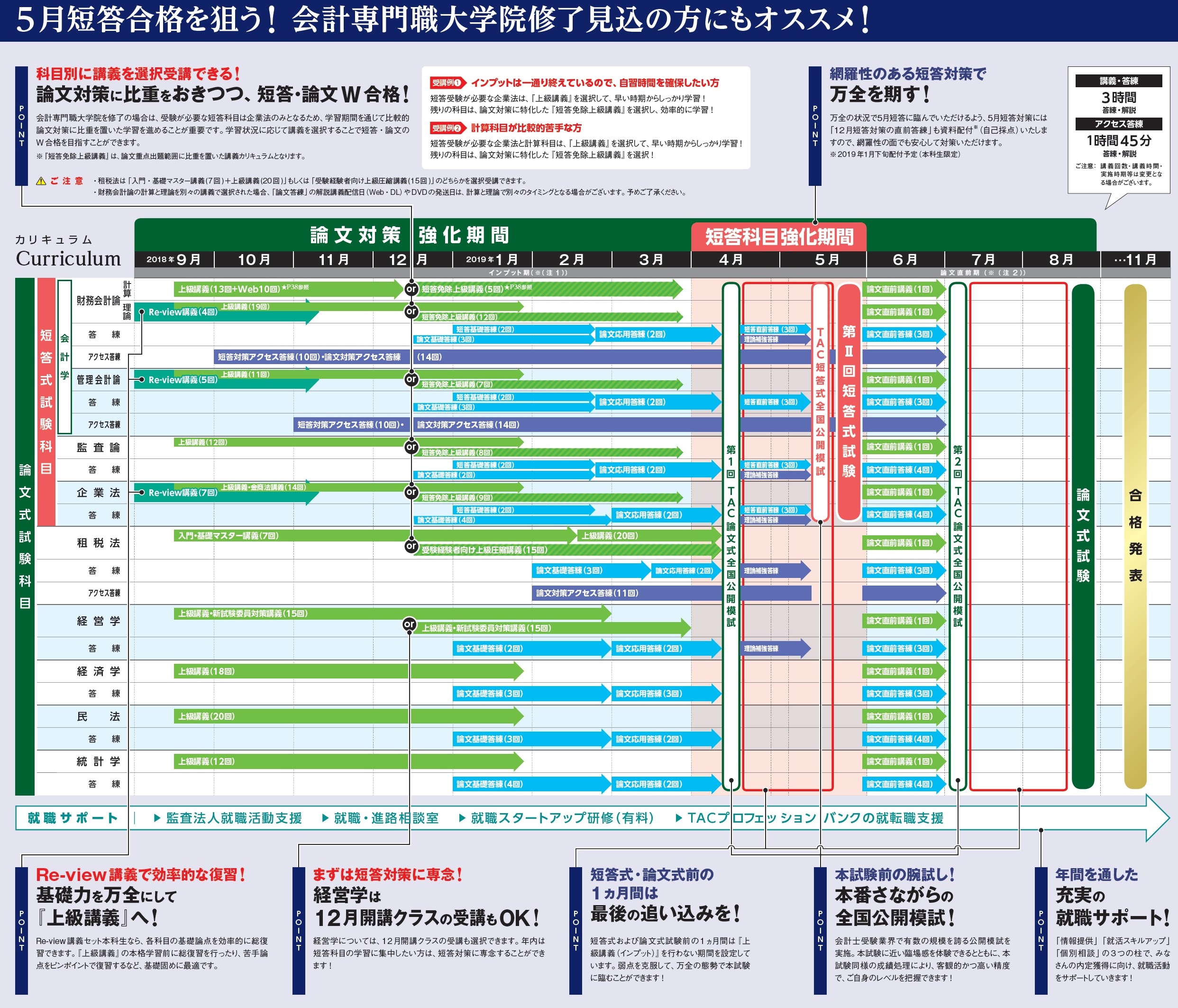The width and height of the screenshot is (1178, 1008).
Task: Open 就職スタートアップ研修(有料) link
Action: coord(562,818)
